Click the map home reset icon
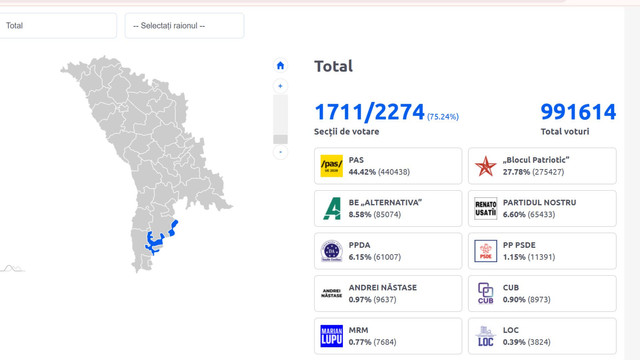640x360 pixels. [280, 65]
